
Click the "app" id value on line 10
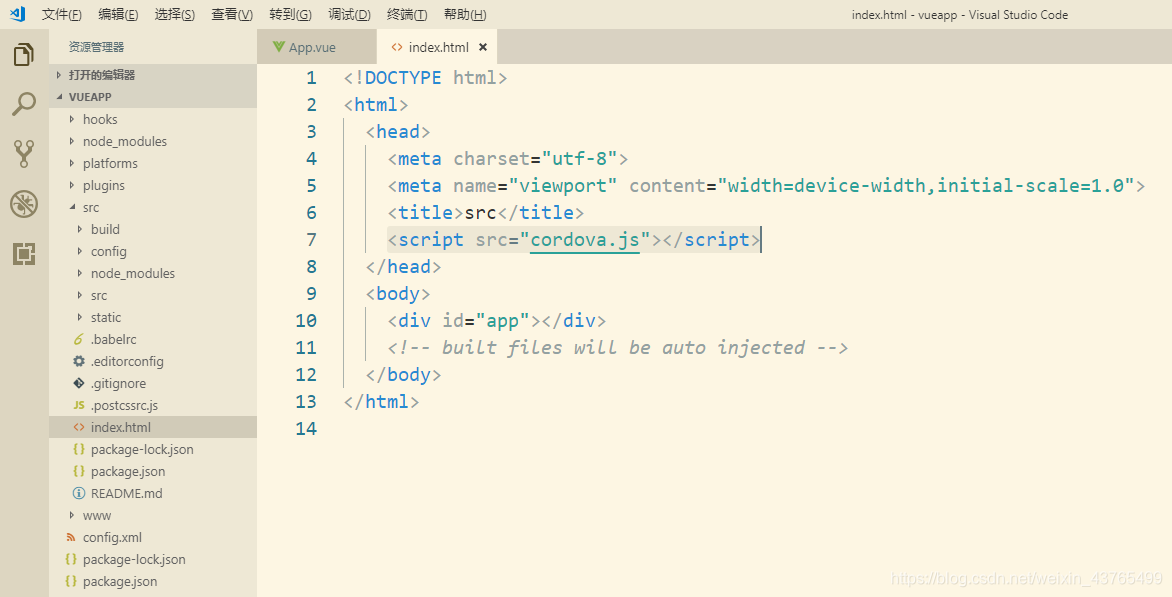[502, 321]
